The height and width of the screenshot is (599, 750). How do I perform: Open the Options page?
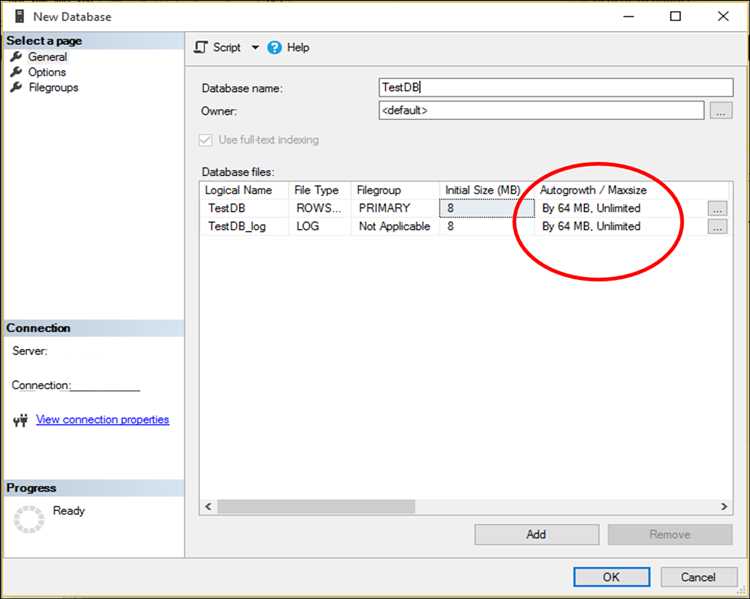click(47, 72)
